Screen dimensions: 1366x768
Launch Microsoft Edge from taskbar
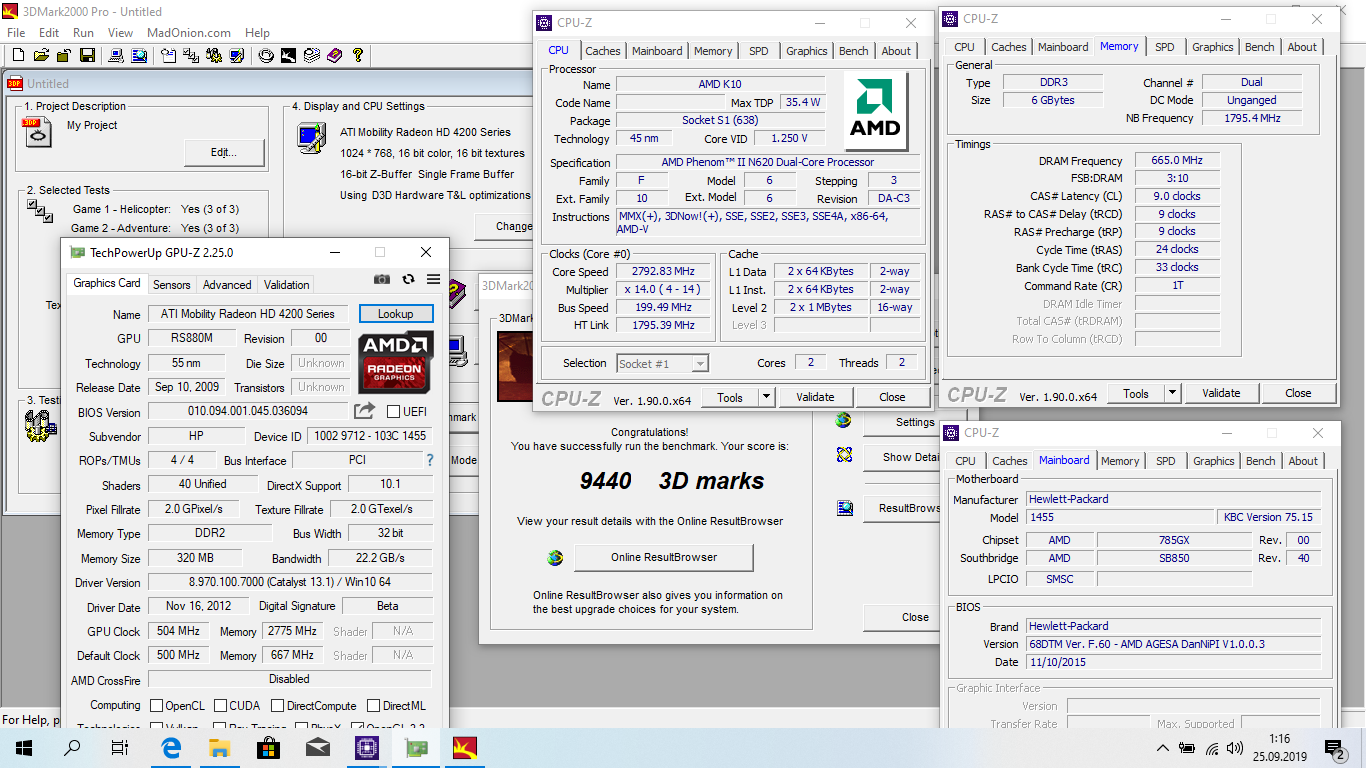pyautogui.click(x=171, y=747)
